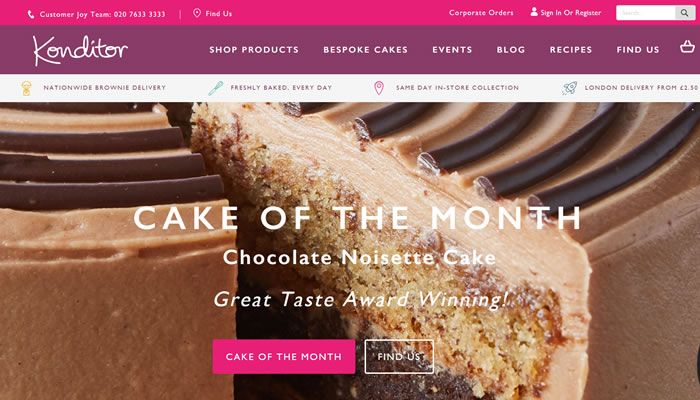Image resolution: width=700 pixels, height=400 pixels.
Task: Select Find Us in main navigation
Action: point(638,50)
